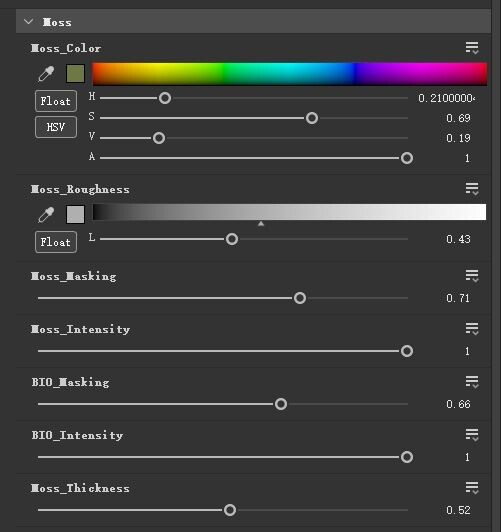
Task: Pick value with Moss_Roughness eyedropper
Action: pos(46,214)
